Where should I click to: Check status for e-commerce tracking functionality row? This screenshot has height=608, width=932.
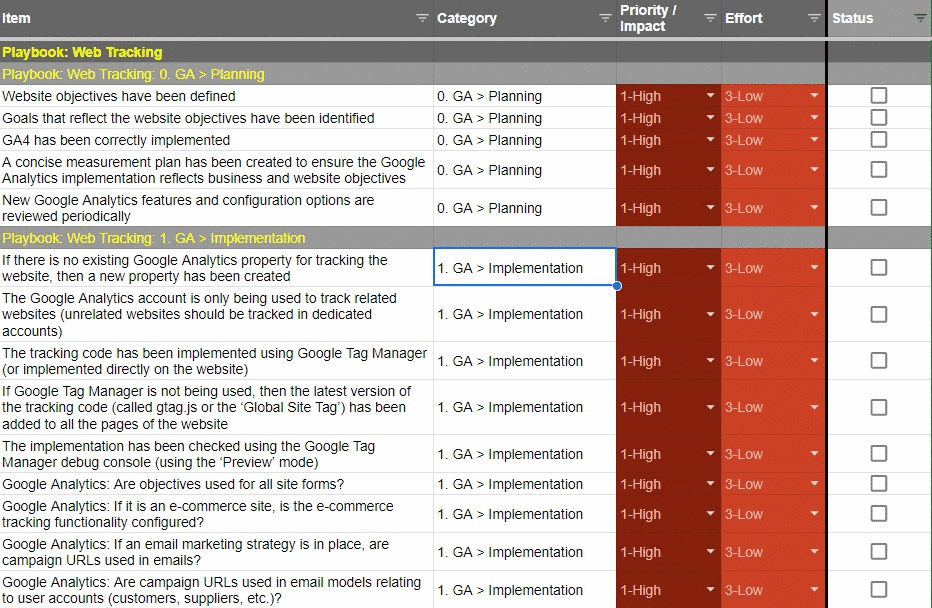pyautogui.click(x=879, y=514)
